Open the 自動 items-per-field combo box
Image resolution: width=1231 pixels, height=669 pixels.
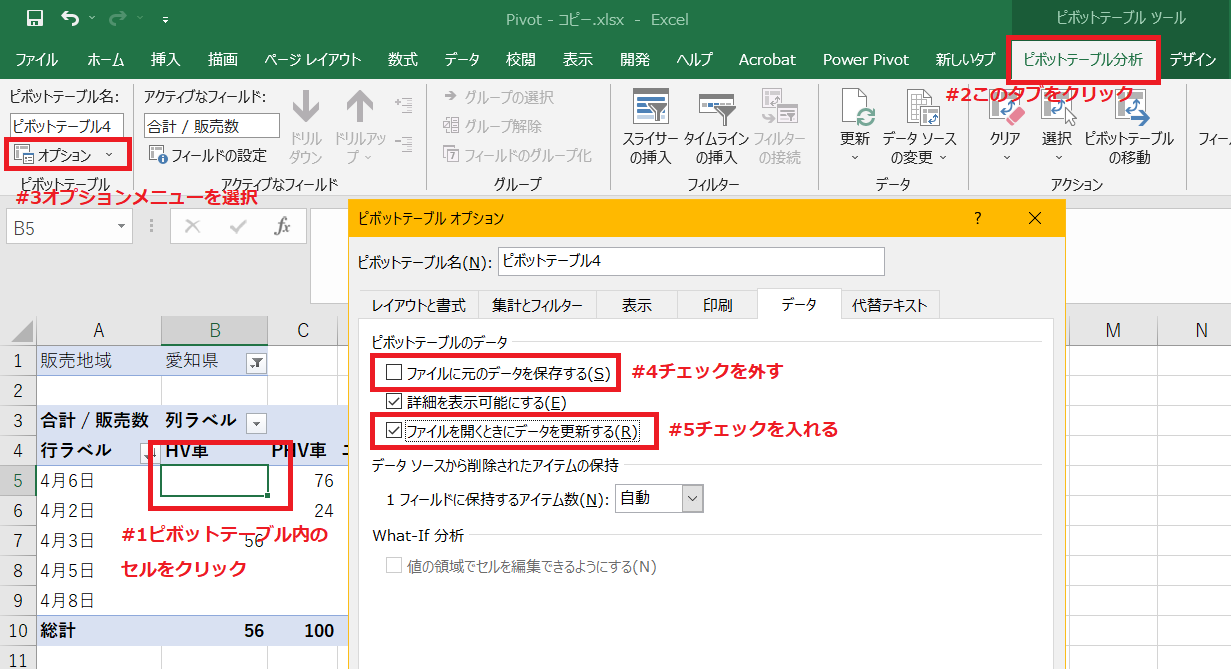coord(692,498)
